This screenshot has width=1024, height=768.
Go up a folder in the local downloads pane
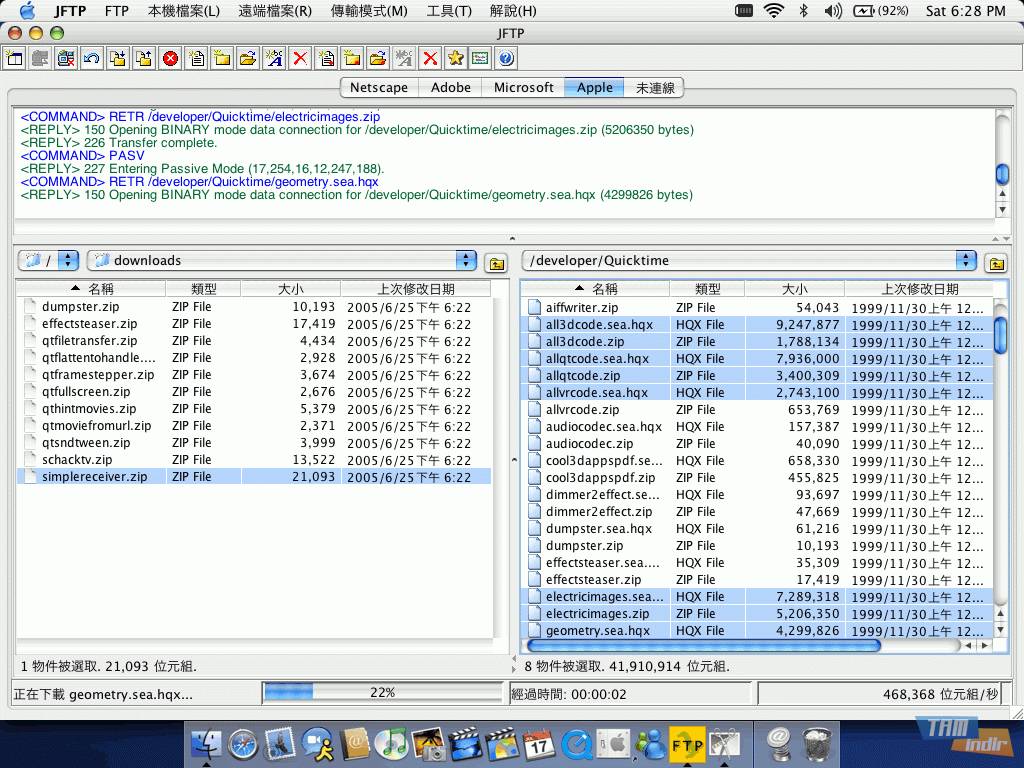pyautogui.click(x=495, y=262)
